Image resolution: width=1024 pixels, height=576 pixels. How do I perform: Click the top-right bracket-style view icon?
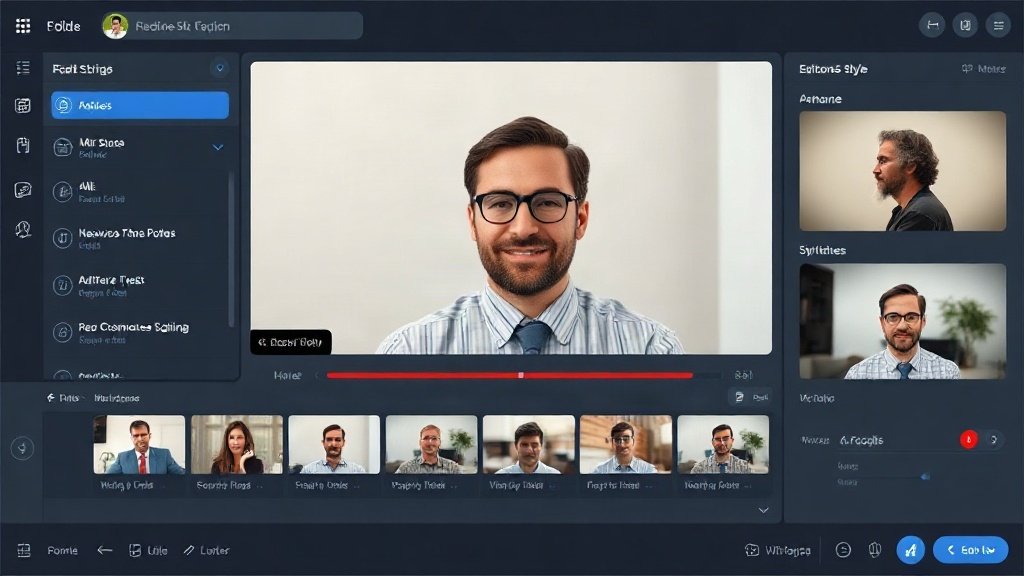click(932, 25)
